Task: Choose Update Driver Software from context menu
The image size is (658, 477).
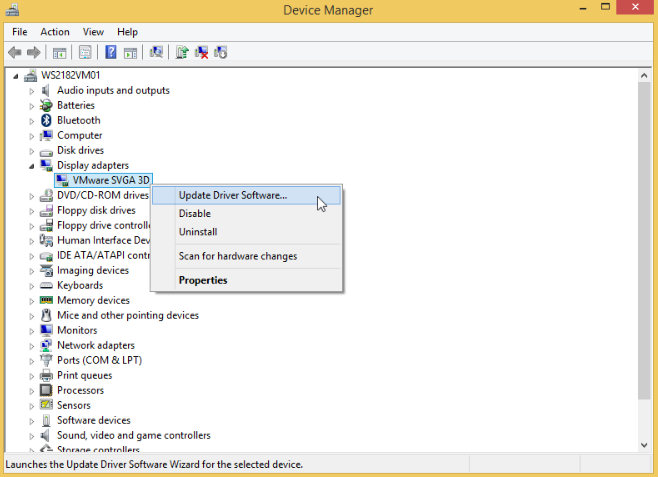Action: coord(232,195)
